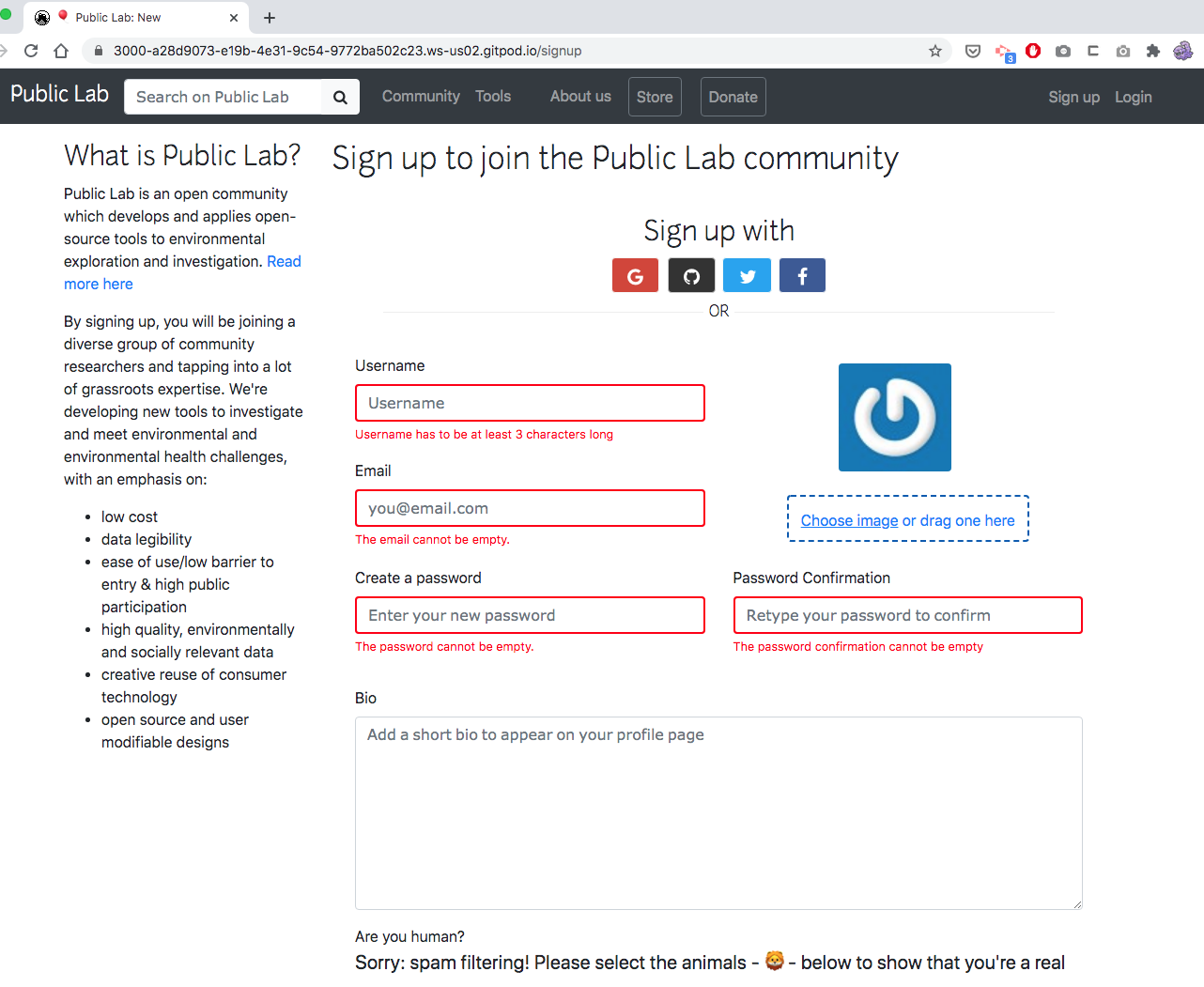Click 'Sign up with' heading
This screenshot has width=1204, height=987.
718,230
